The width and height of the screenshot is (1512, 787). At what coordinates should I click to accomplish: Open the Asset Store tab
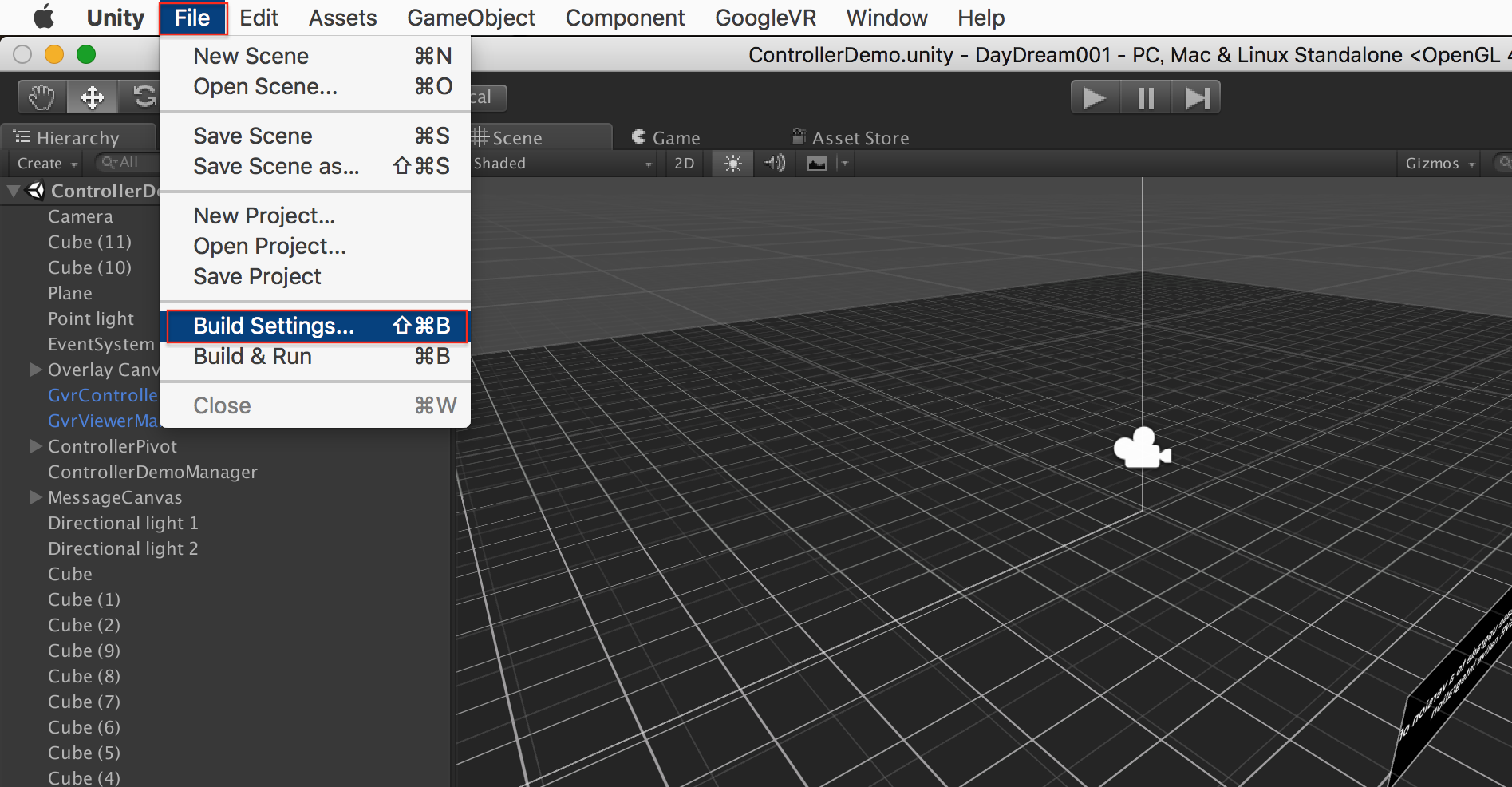click(x=851, y=137)
